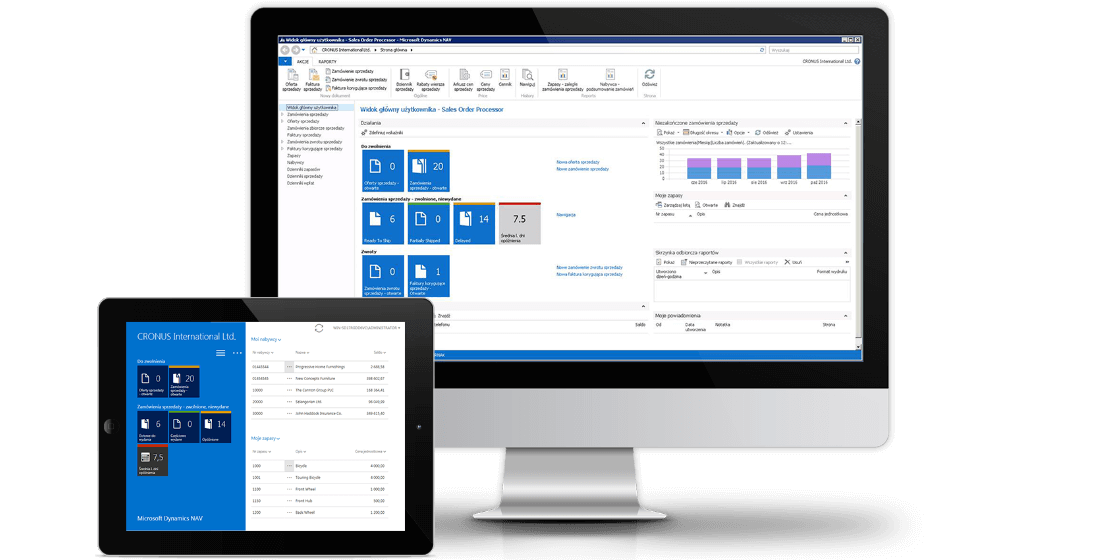Open Rabaty wiersza sprzedaży
Viewport: 1120px width, 560px height.
point(431,80)
